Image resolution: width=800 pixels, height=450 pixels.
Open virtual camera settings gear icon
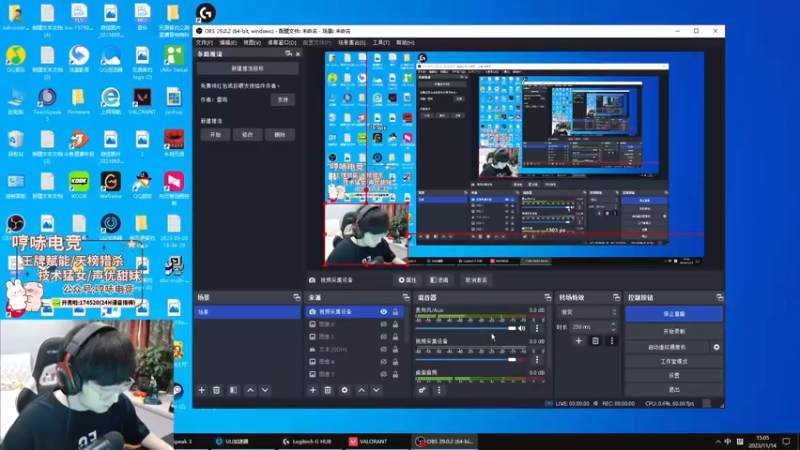[x=716, y=347]
